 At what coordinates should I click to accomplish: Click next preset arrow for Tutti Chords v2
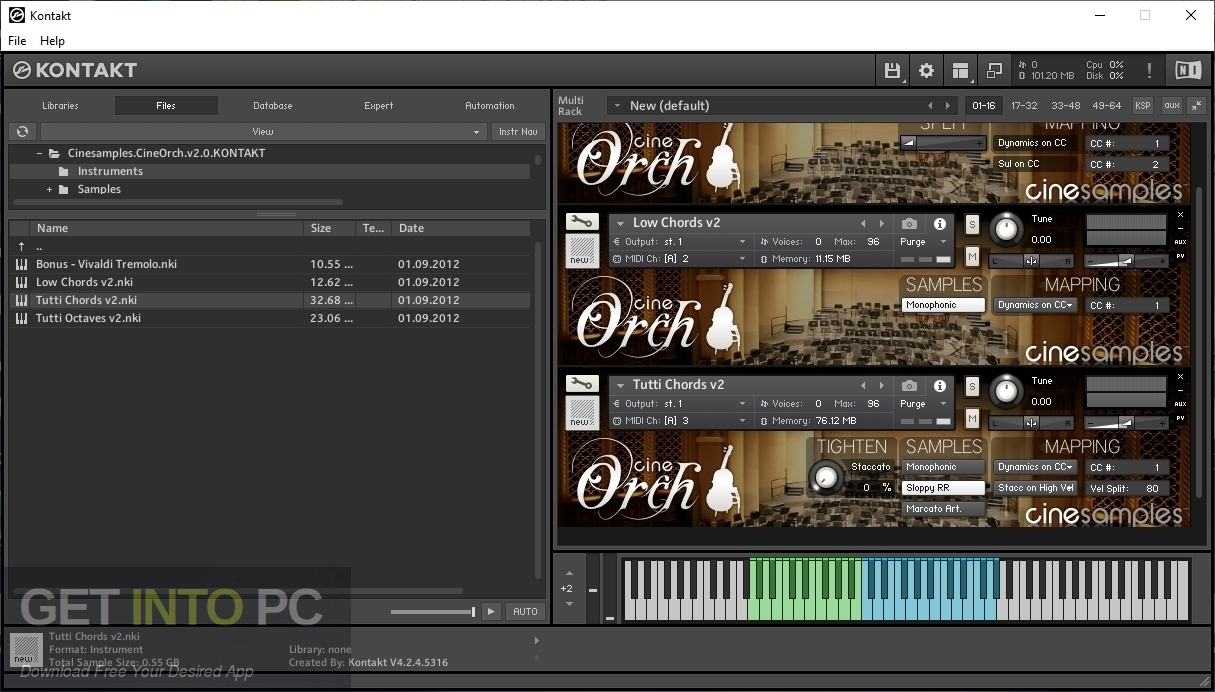click(881, 385)
